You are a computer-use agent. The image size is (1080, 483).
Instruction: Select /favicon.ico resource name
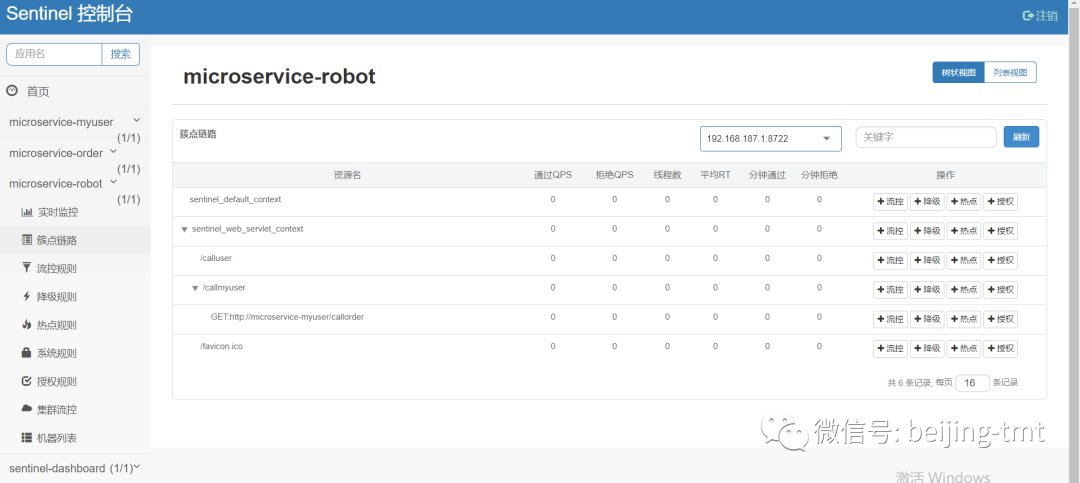[x=221, y=346]
